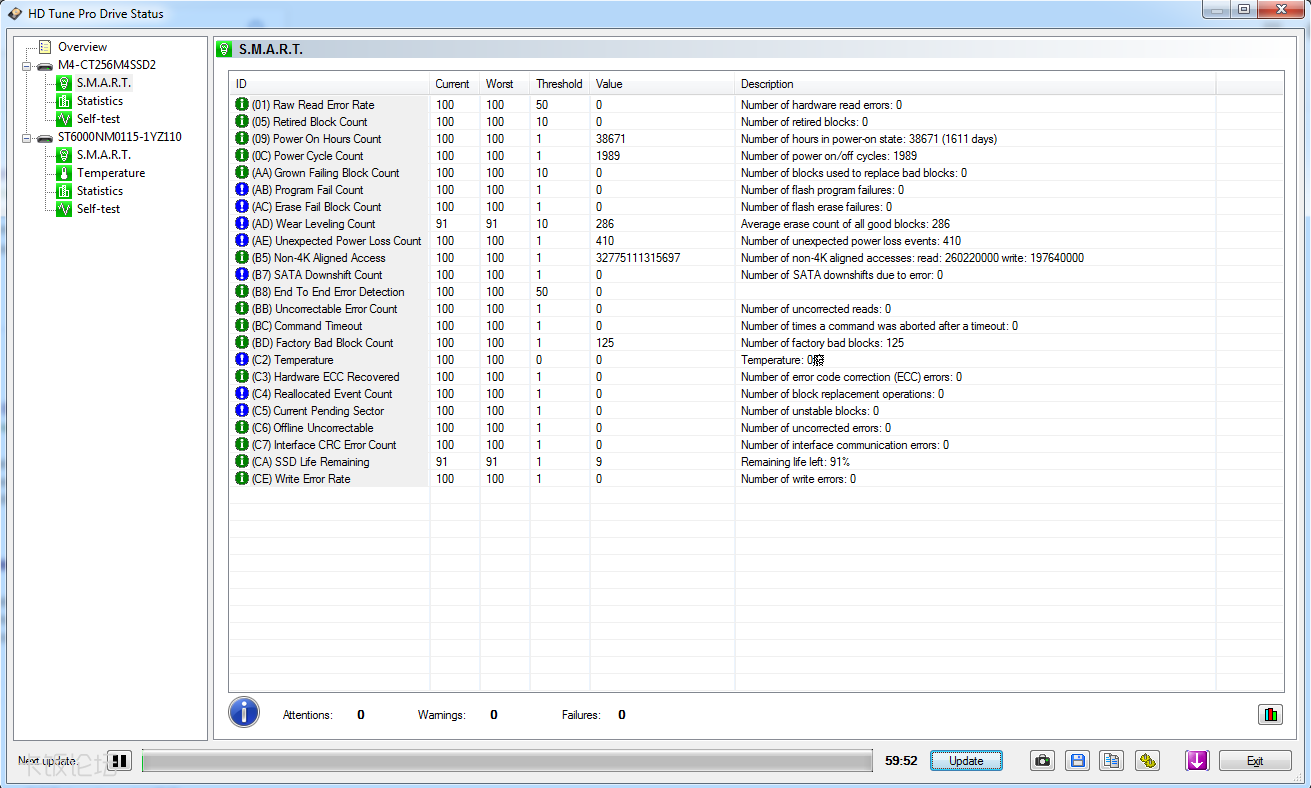Select the ST6000NM0115-1YZ110 drive node
The height and width of the screenshot is (788, 1311).
coord(119,137)
